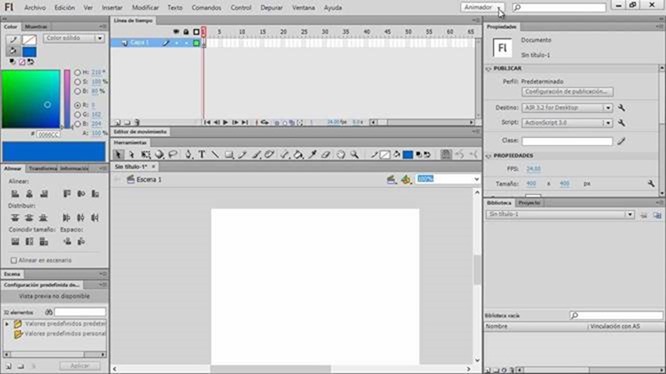Open the Ventana menu
This screenshot has width=666, height=374.
tap(303, 8)
